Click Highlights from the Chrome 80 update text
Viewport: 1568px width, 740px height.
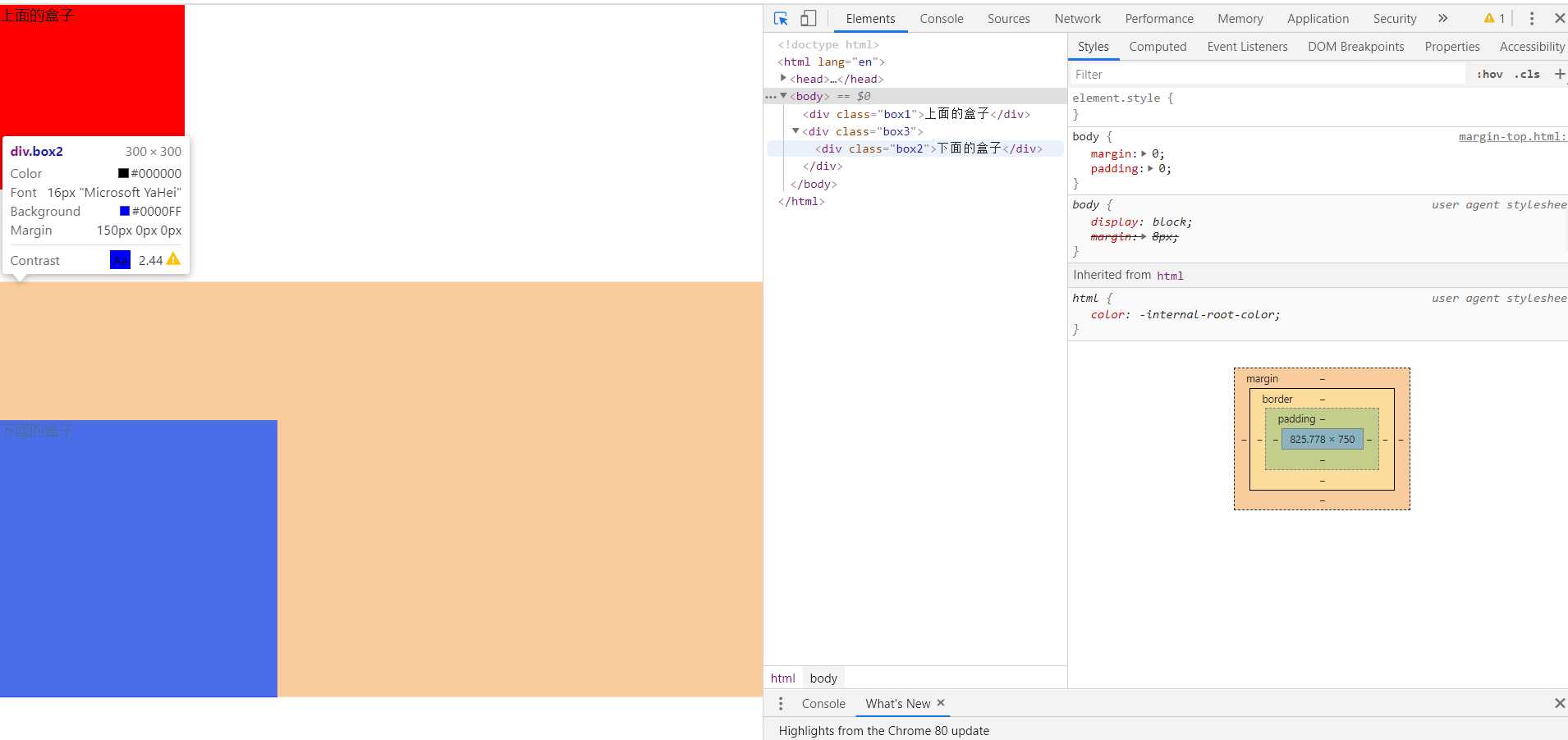click(883, 730)
